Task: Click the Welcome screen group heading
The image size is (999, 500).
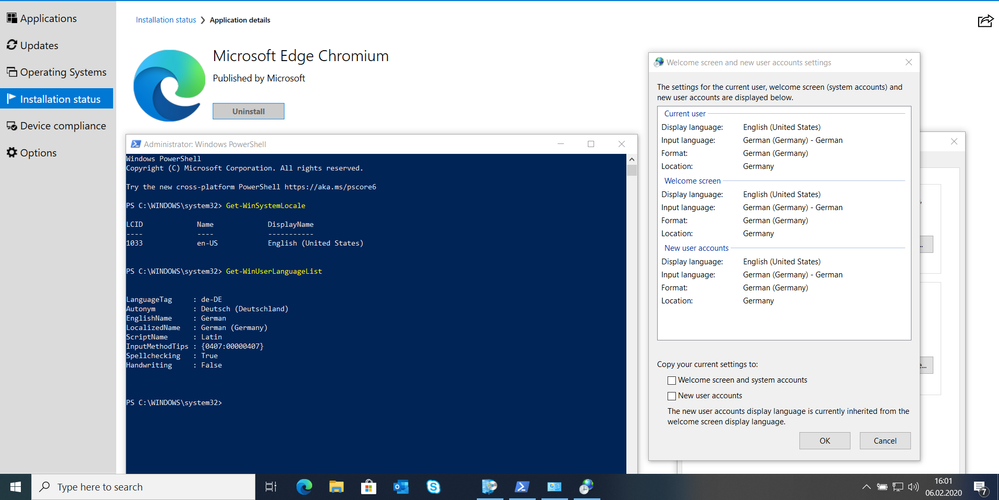Action: pyautogui.click(x=693, y=181)
